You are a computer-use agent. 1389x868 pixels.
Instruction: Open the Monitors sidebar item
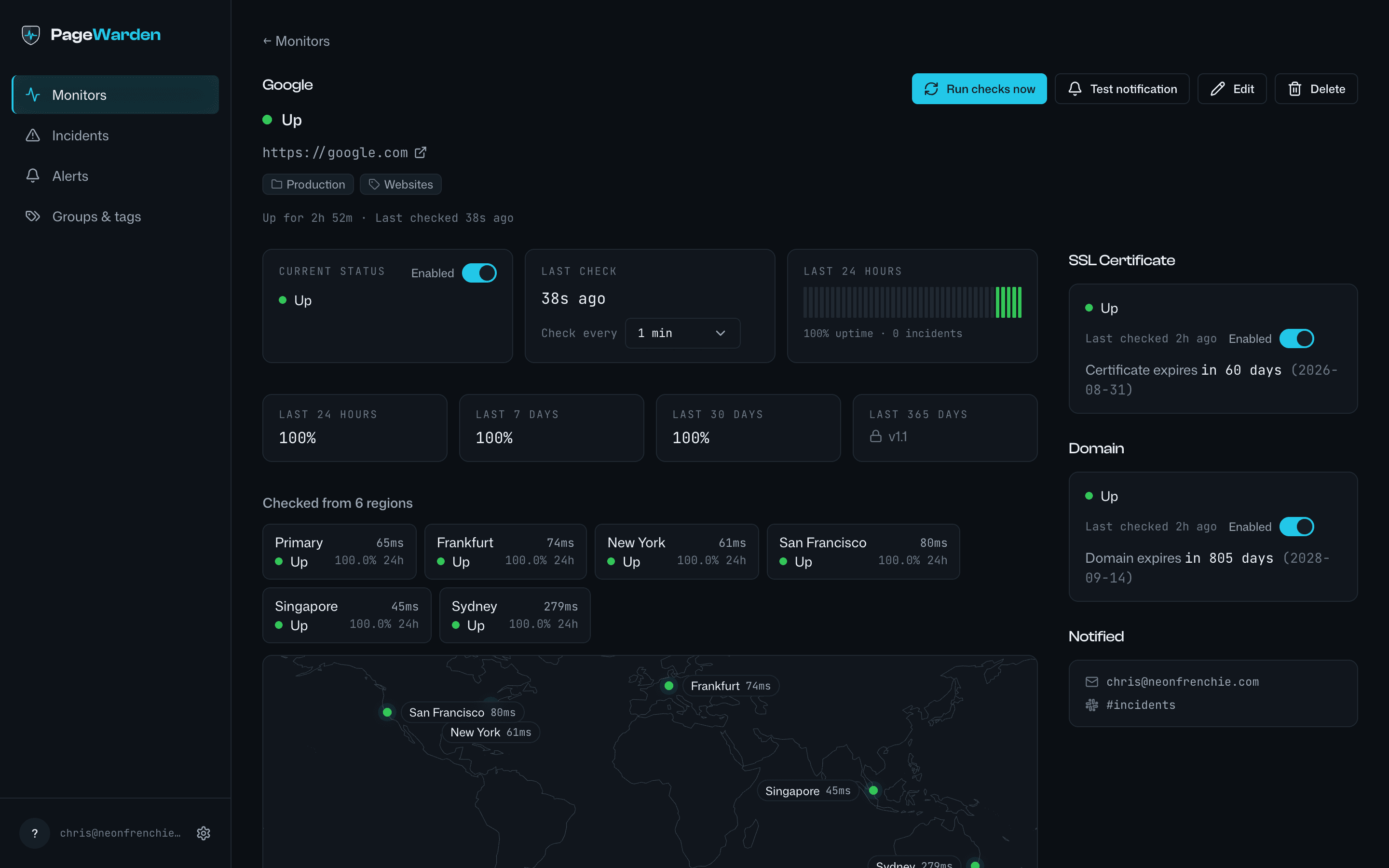pos(115,95)
